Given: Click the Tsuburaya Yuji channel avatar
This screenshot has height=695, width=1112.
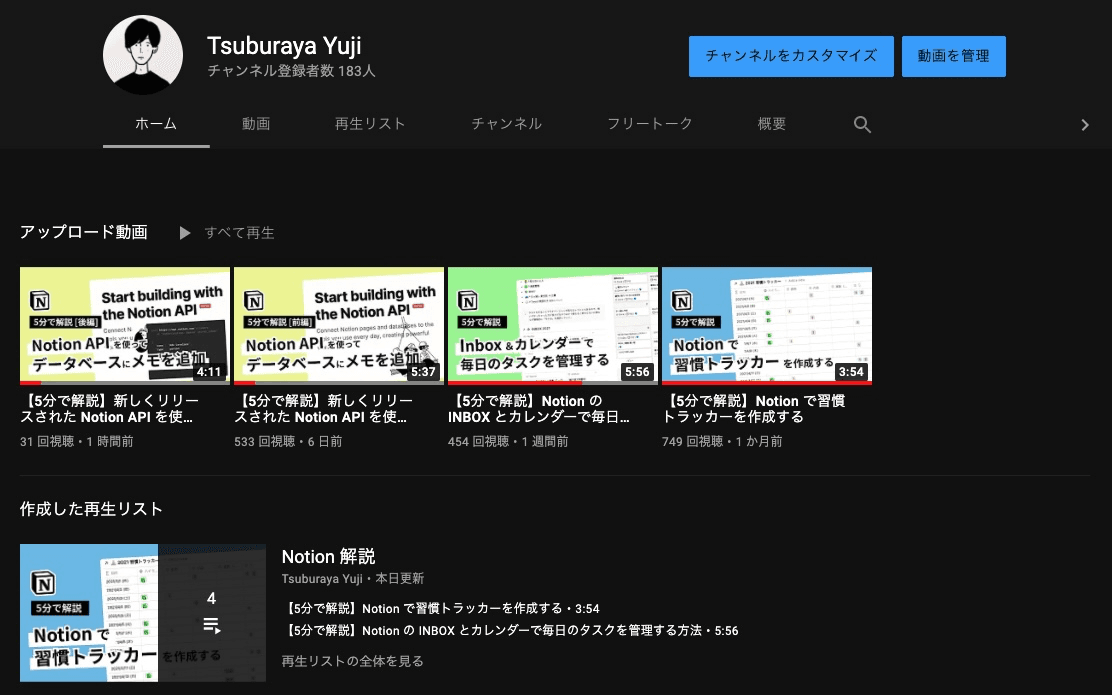Looking at the screenshot, I should coord(143,55).
